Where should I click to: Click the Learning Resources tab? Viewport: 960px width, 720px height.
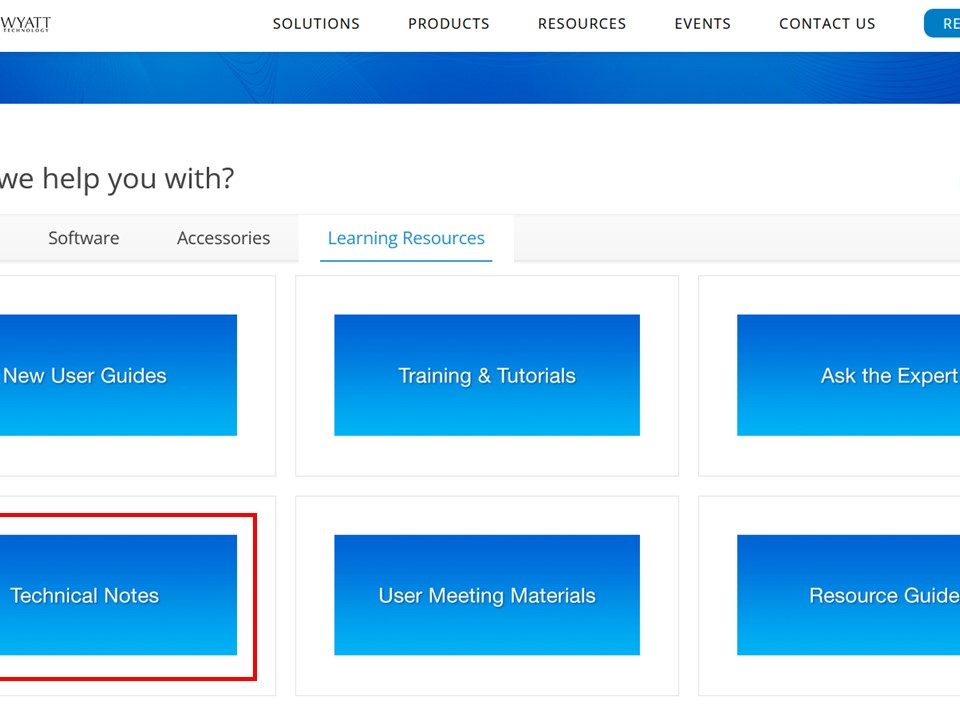pyautogui.click(x=406, y=238)
